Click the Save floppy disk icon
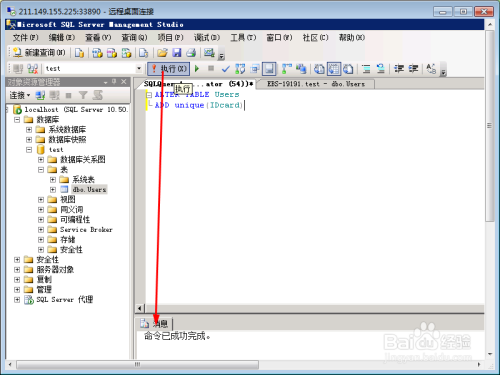This screenshot has width=500, height=375. (176, 53)
